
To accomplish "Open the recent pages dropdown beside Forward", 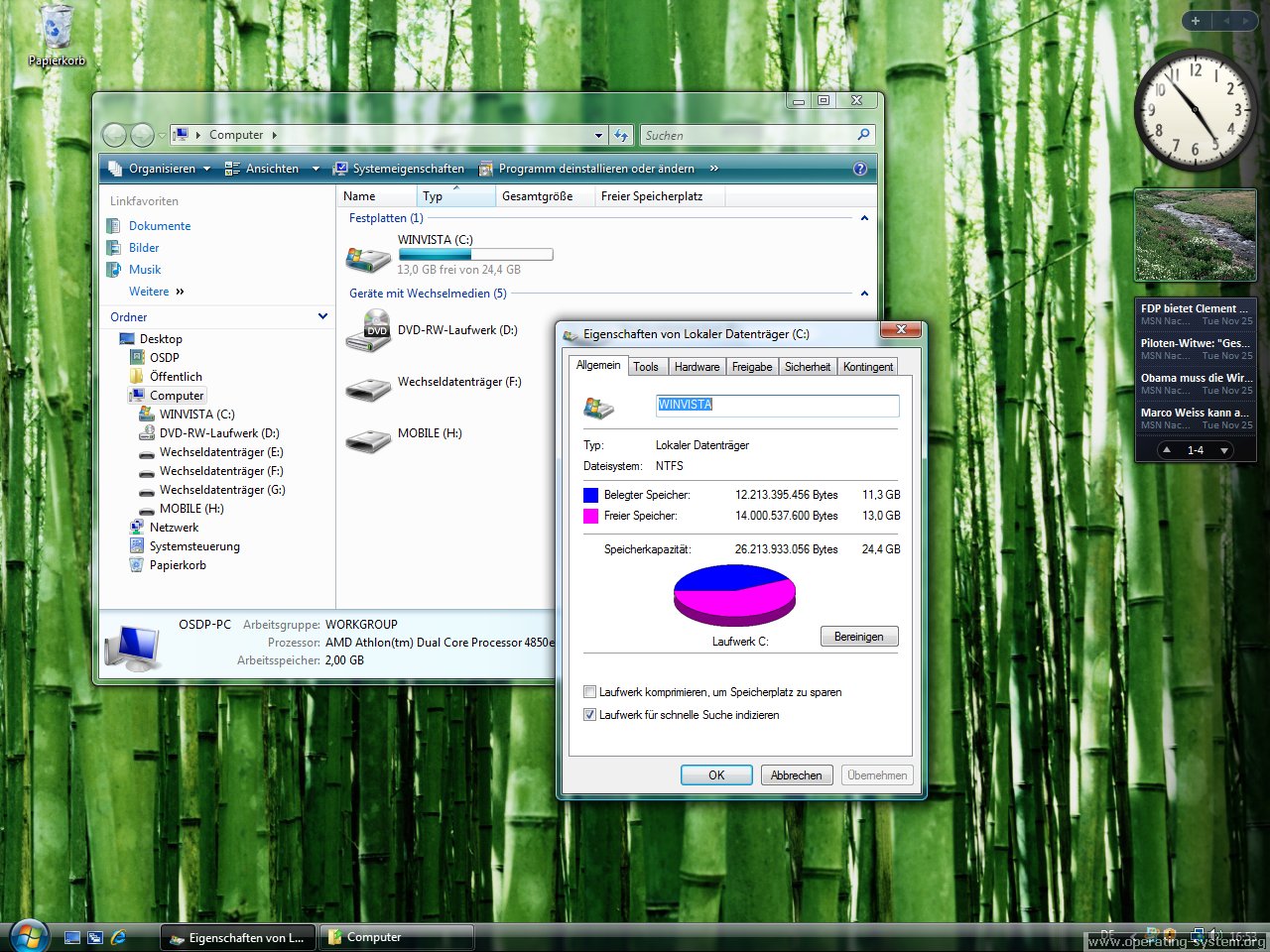I will coord(162,136).
